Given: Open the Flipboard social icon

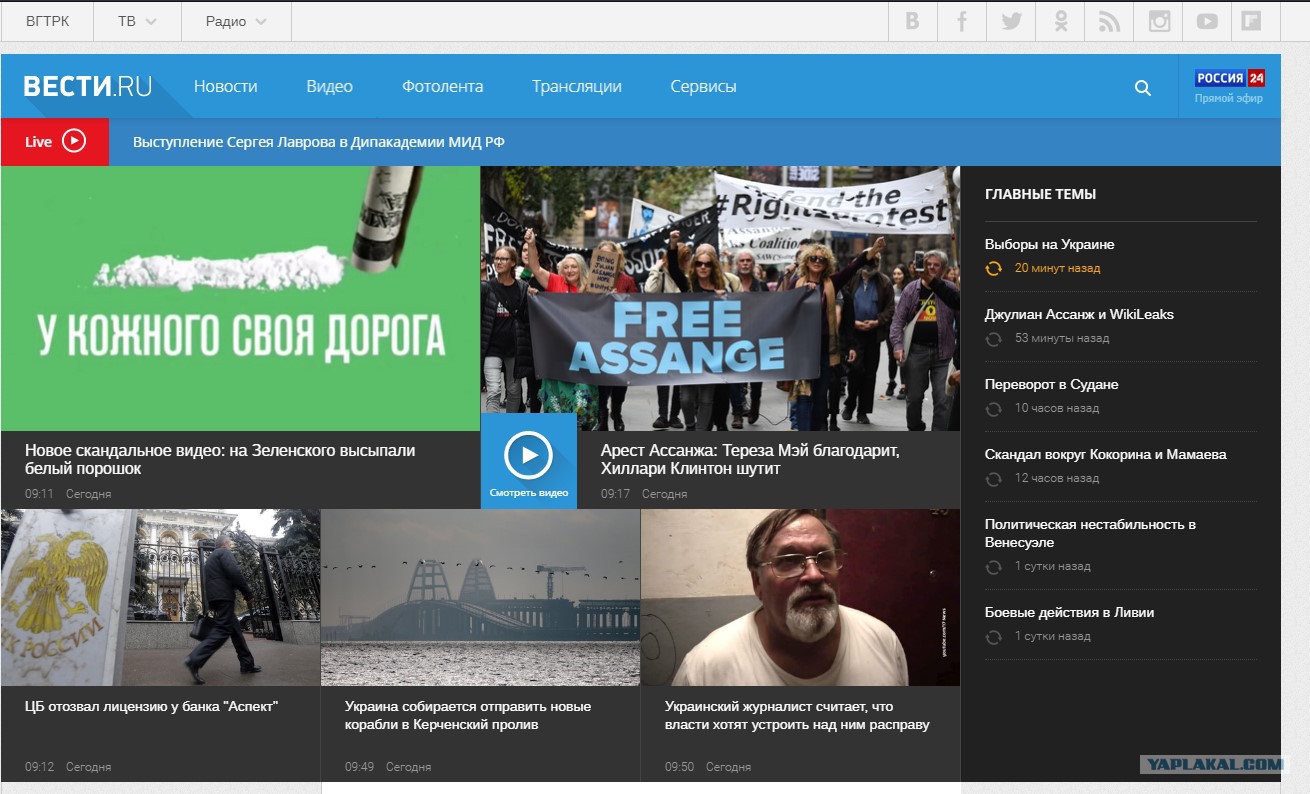Looking at the screenshot, I should (1250, 21).
